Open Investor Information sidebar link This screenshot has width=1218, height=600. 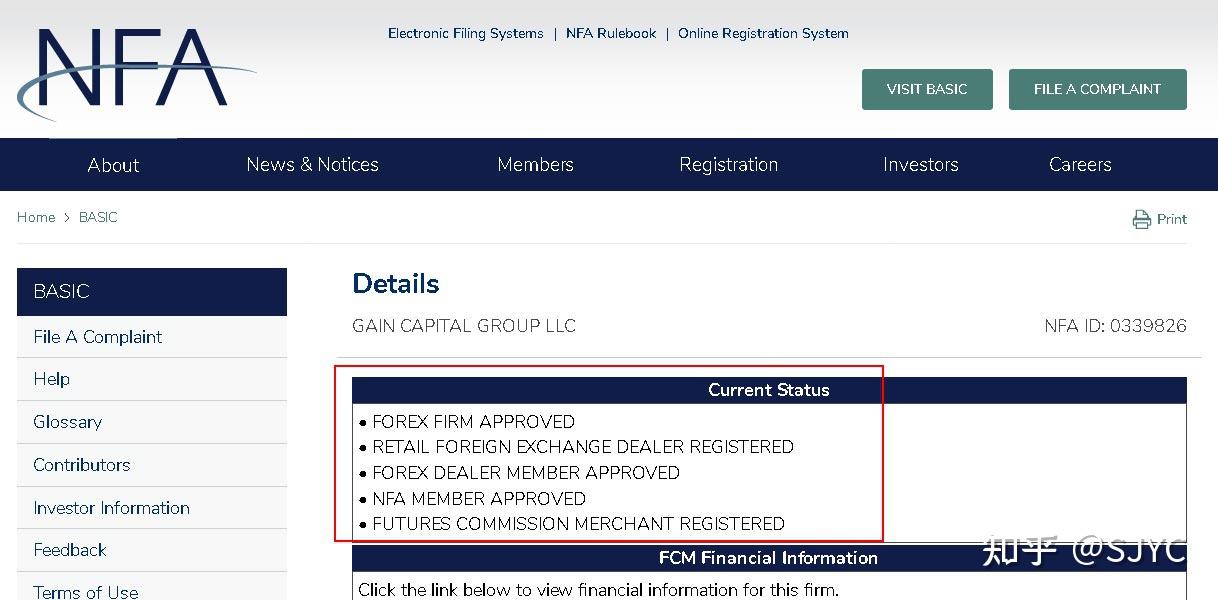(111, 508)
